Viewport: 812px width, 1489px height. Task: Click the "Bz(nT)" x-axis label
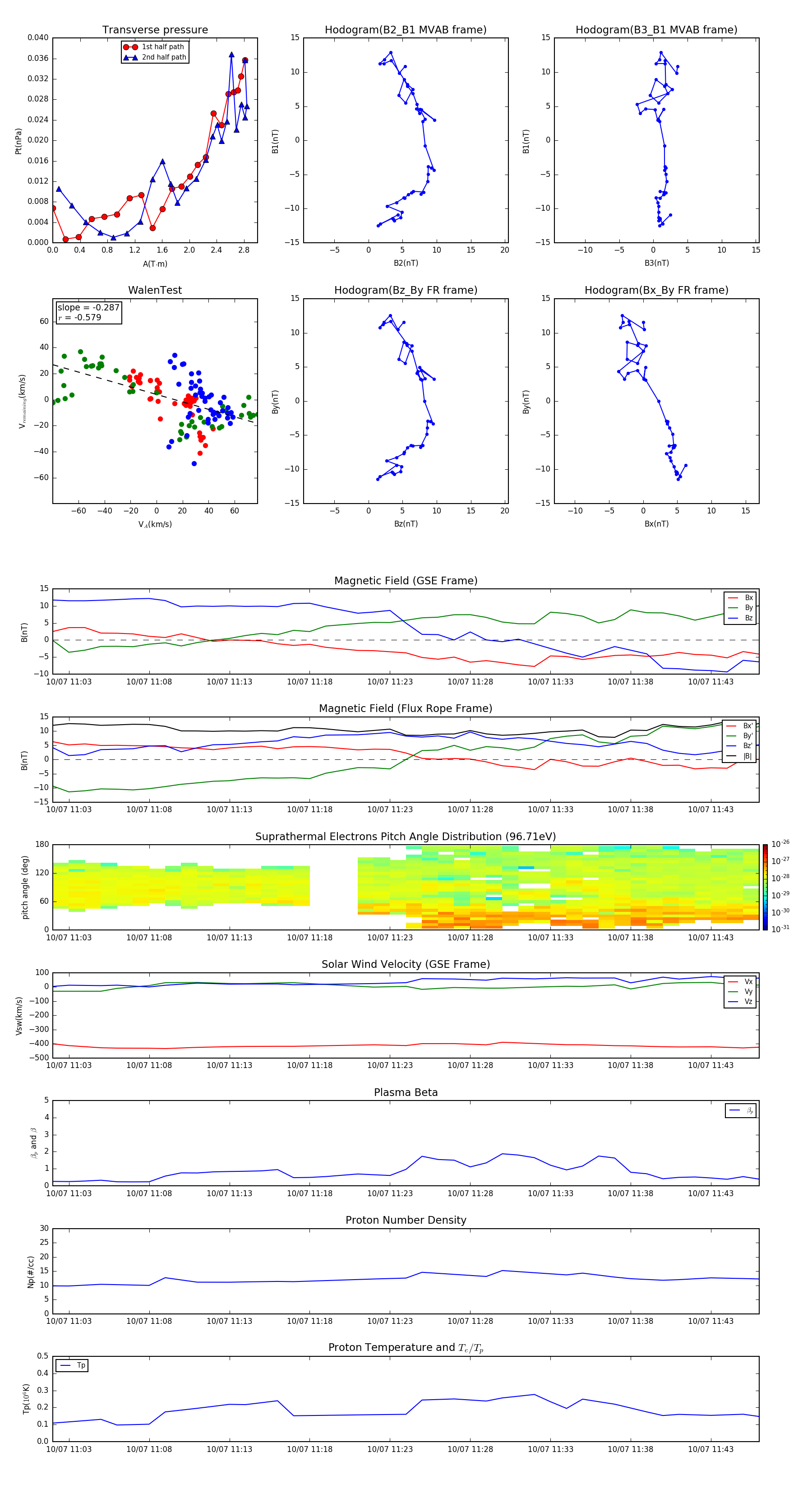coord(406,524)
